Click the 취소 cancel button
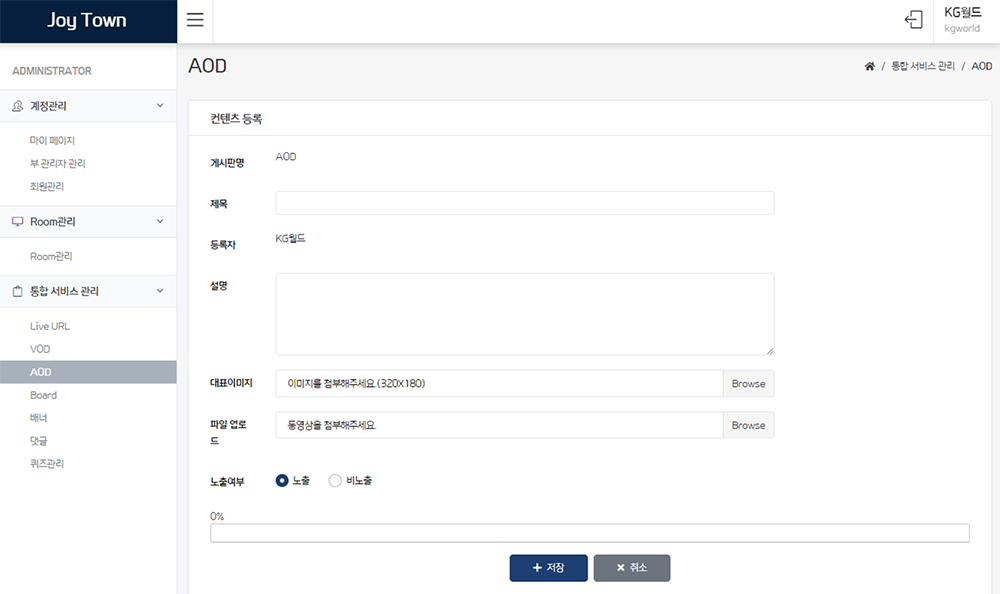The image size is (1000, 594). (631, 568)
